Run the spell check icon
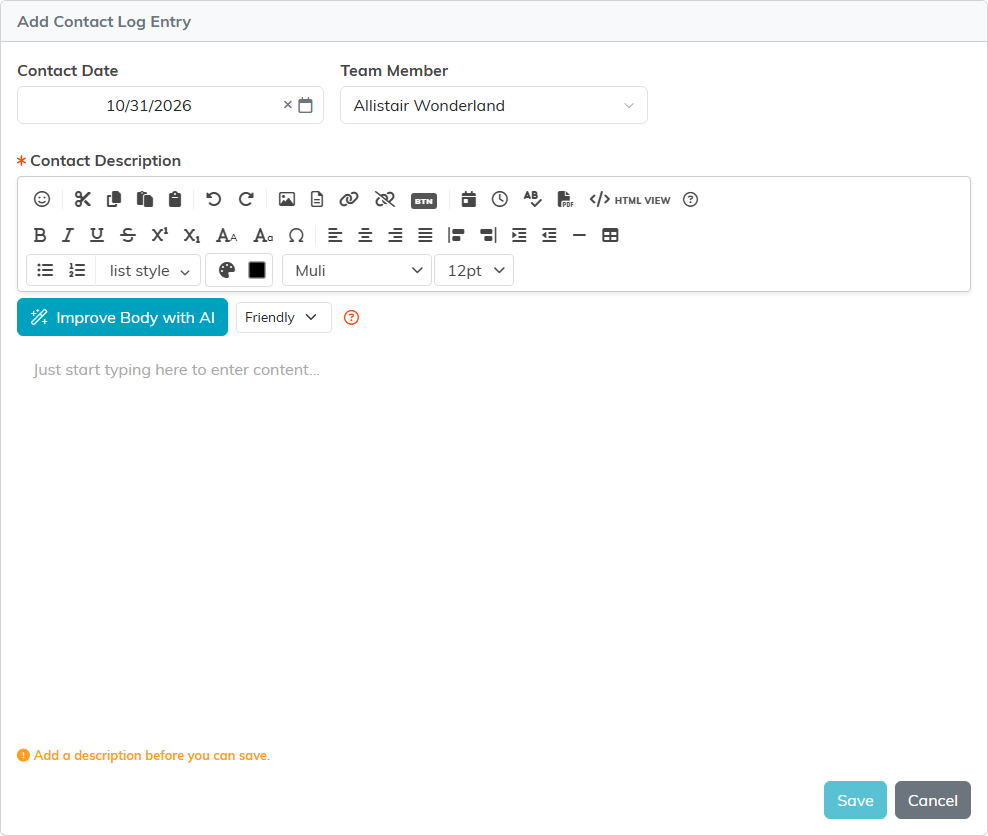Viewport: 988px width, 836px height. tap(532, 199)
